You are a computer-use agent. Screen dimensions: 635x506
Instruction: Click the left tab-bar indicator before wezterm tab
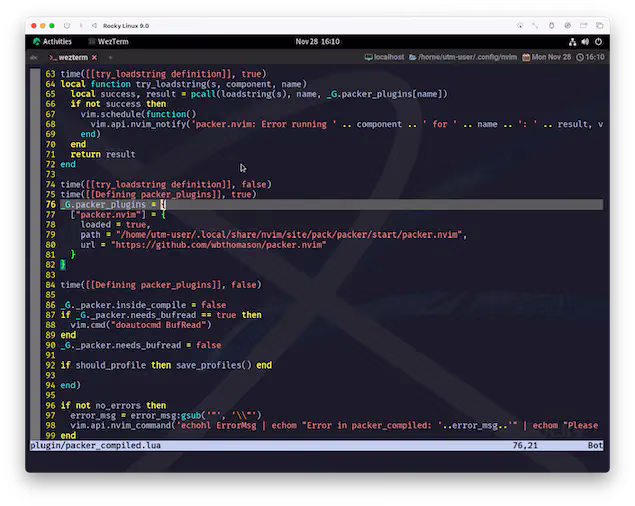pos(34,58)
